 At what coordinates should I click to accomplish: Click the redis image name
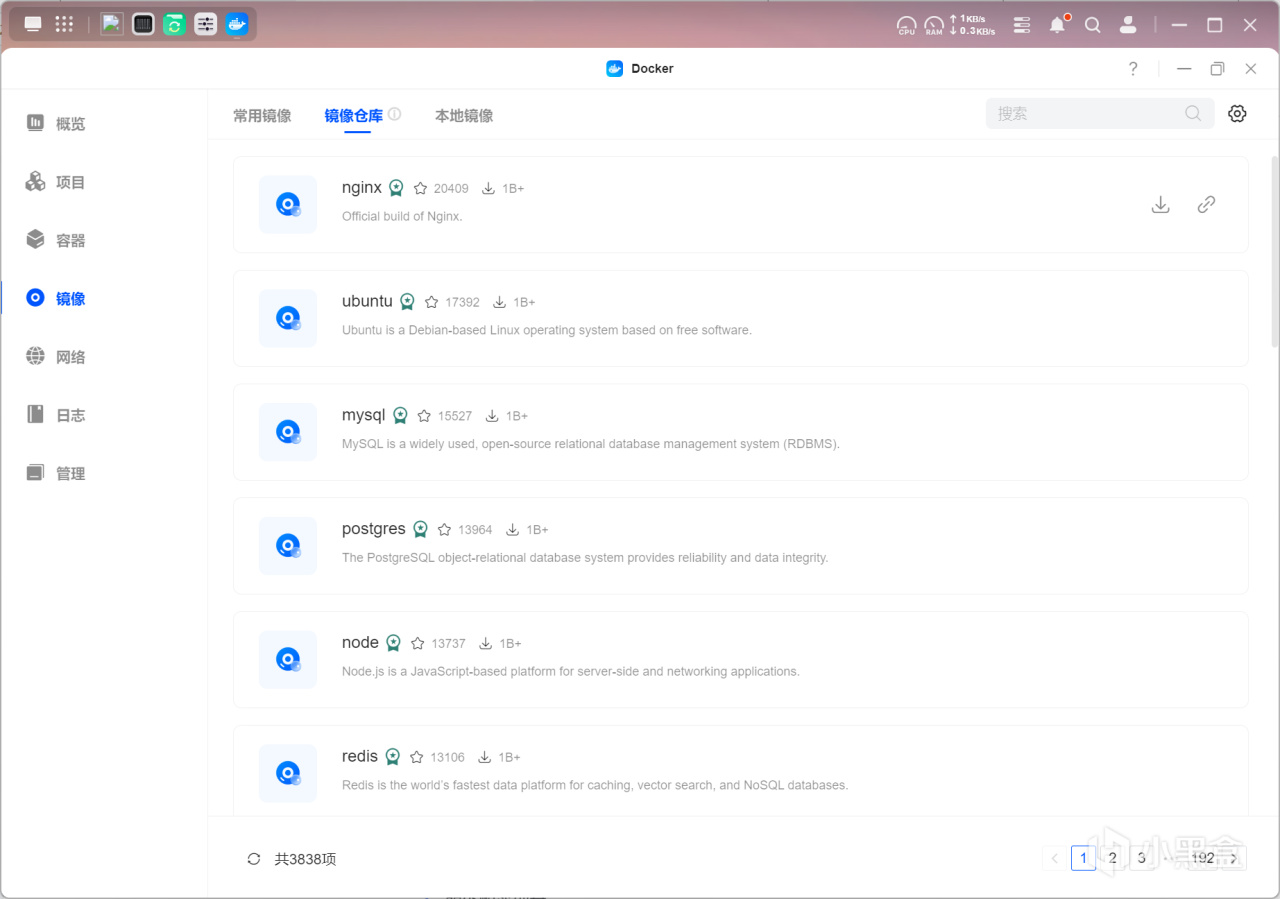(x=360, y=756)
